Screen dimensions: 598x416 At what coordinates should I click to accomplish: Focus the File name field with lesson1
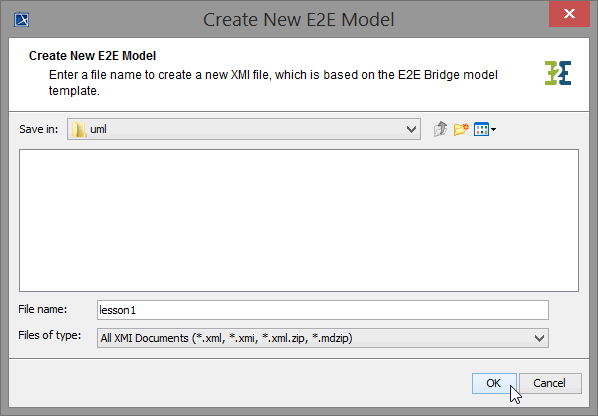323,310
